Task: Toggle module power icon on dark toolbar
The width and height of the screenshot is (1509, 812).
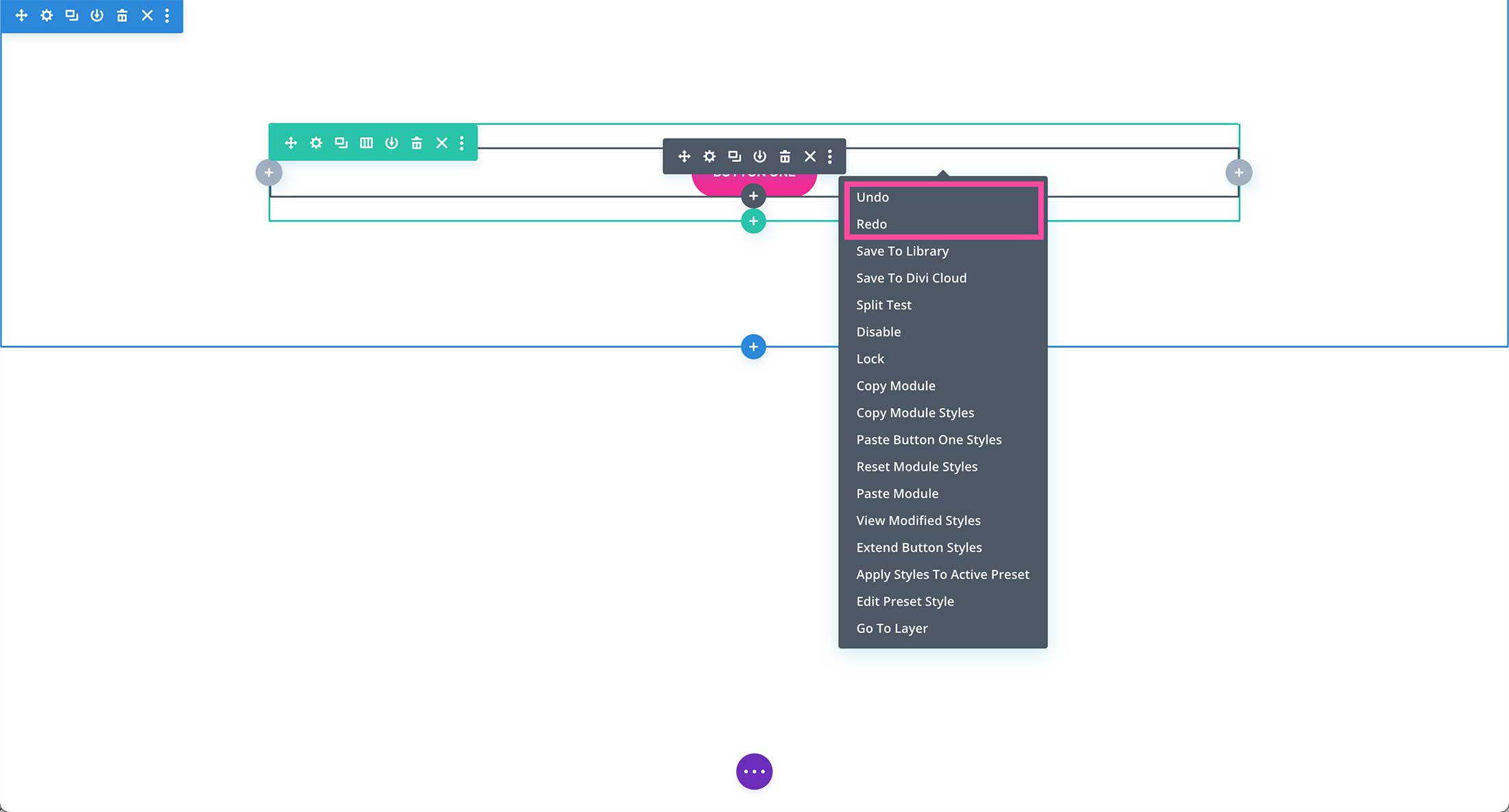Action: [x=760, y=156]
